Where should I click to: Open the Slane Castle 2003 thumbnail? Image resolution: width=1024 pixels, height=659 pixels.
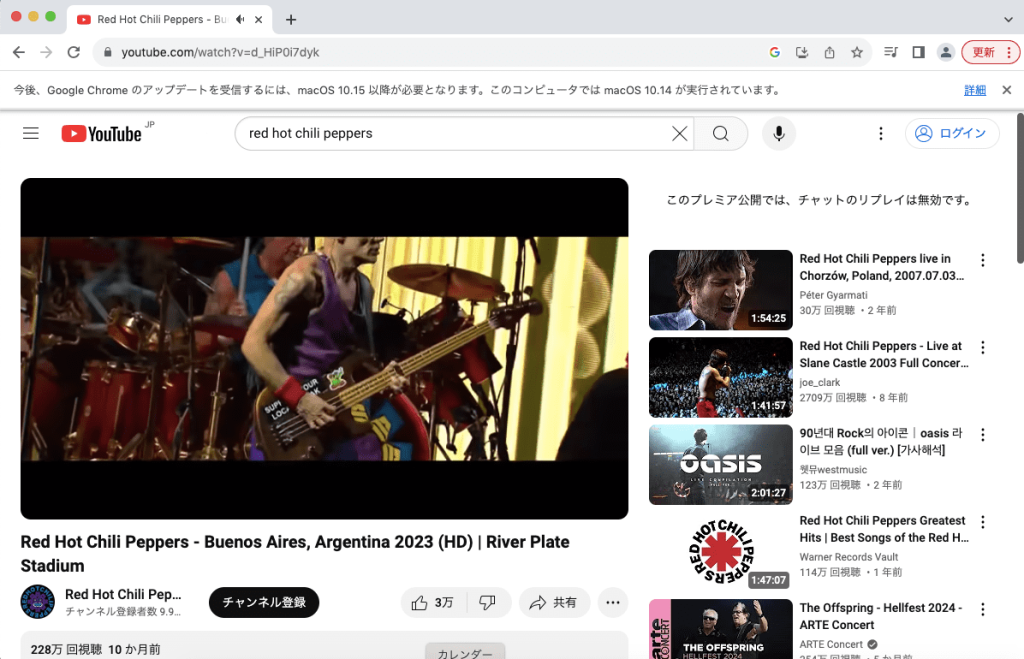click(x=720, y=378)
